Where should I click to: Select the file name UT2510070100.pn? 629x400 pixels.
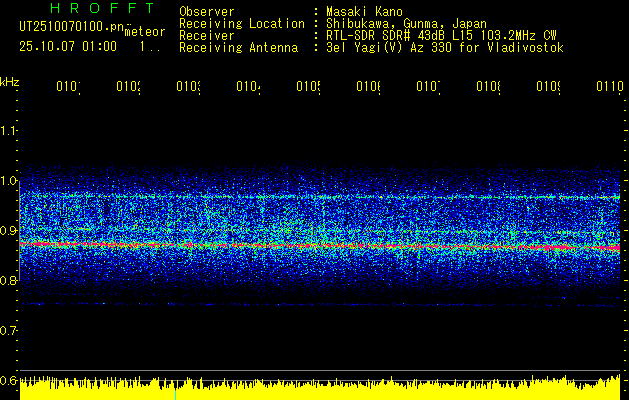click(x=72, y=27)
